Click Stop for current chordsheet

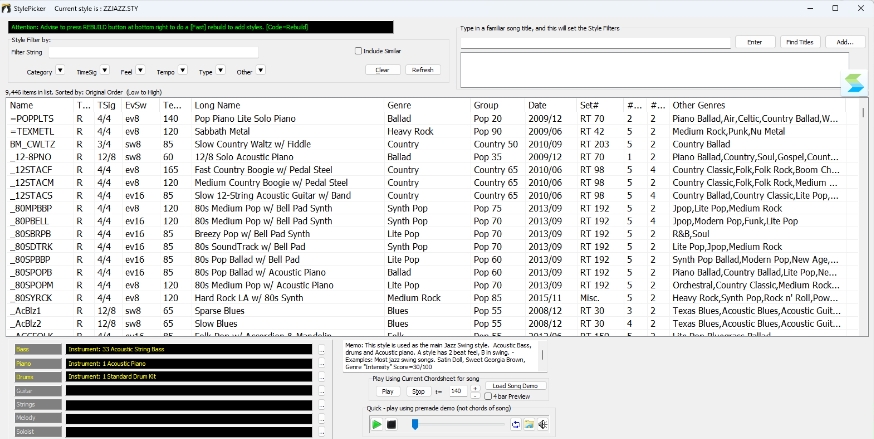[419, 392]
